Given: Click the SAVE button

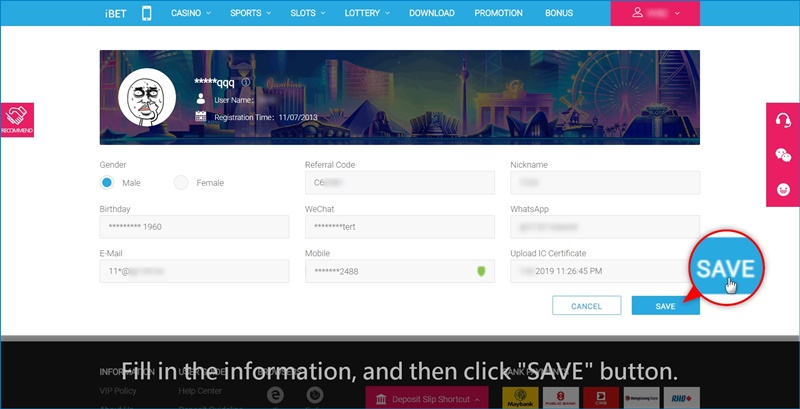Looking at the screenshot, I should (665, 306).
